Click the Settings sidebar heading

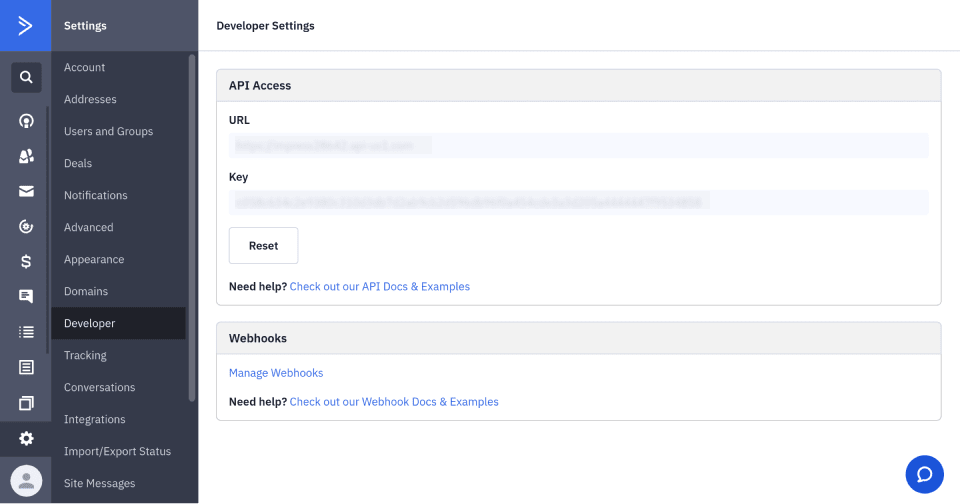click(x=85, y=26)
